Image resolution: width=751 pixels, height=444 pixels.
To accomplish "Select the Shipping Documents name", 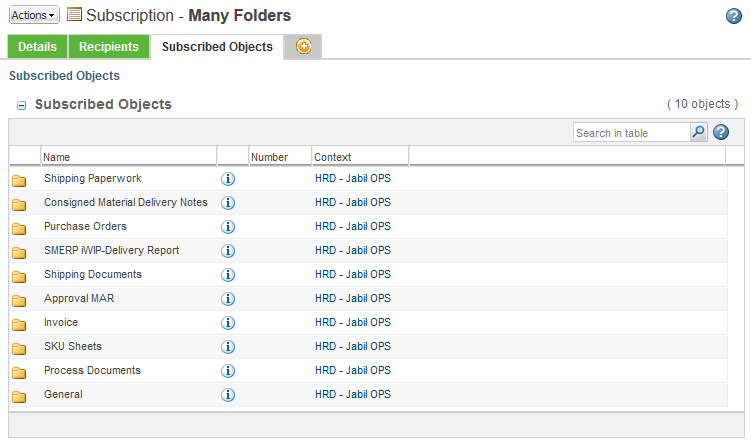I will coord(92,274).
